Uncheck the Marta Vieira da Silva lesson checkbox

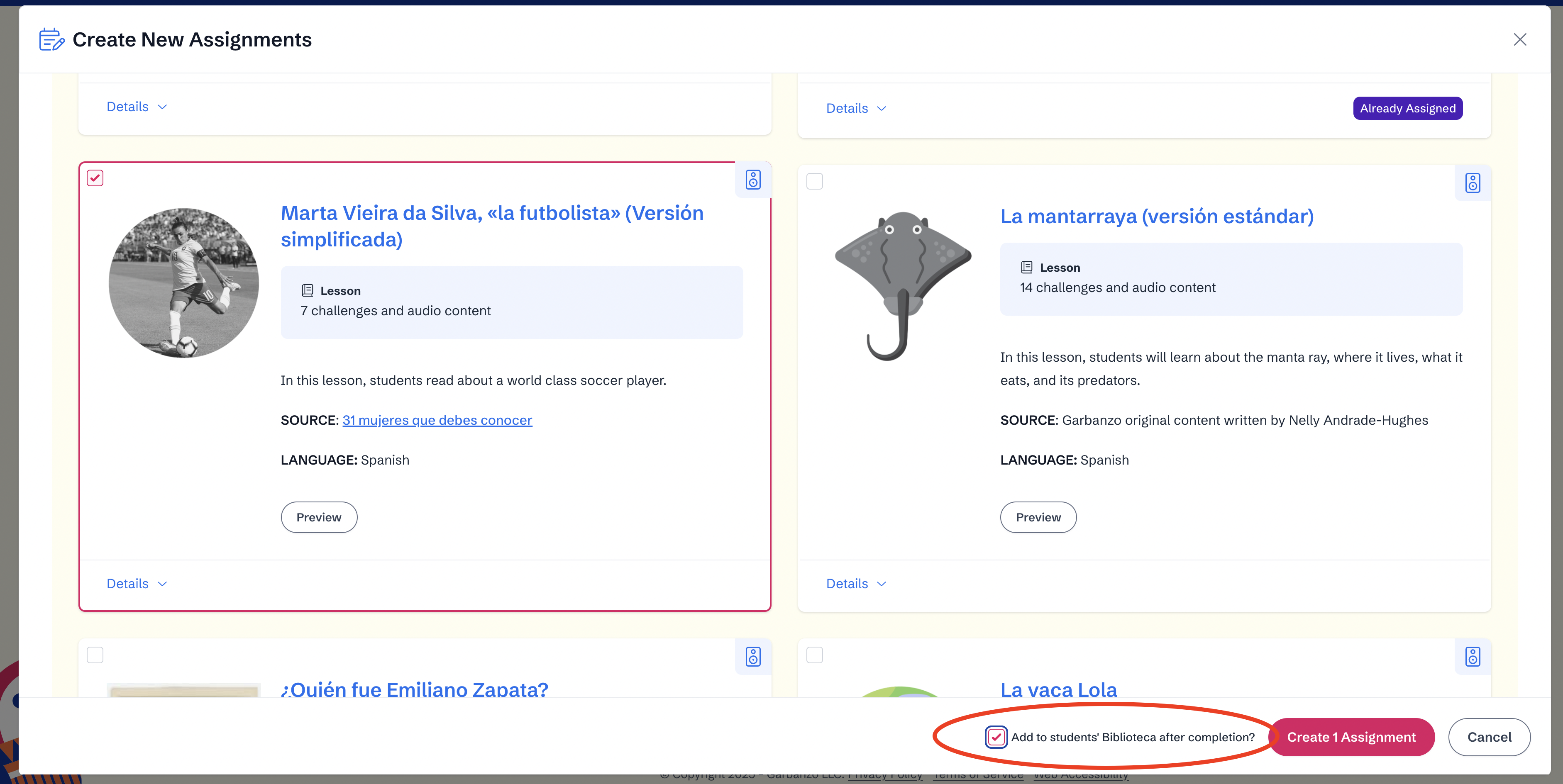click(95, 178)
